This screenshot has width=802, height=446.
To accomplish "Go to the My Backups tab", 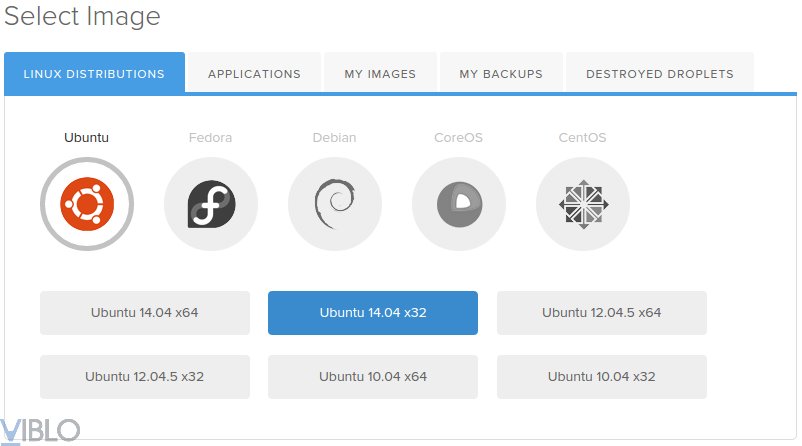I will point(501,74).
